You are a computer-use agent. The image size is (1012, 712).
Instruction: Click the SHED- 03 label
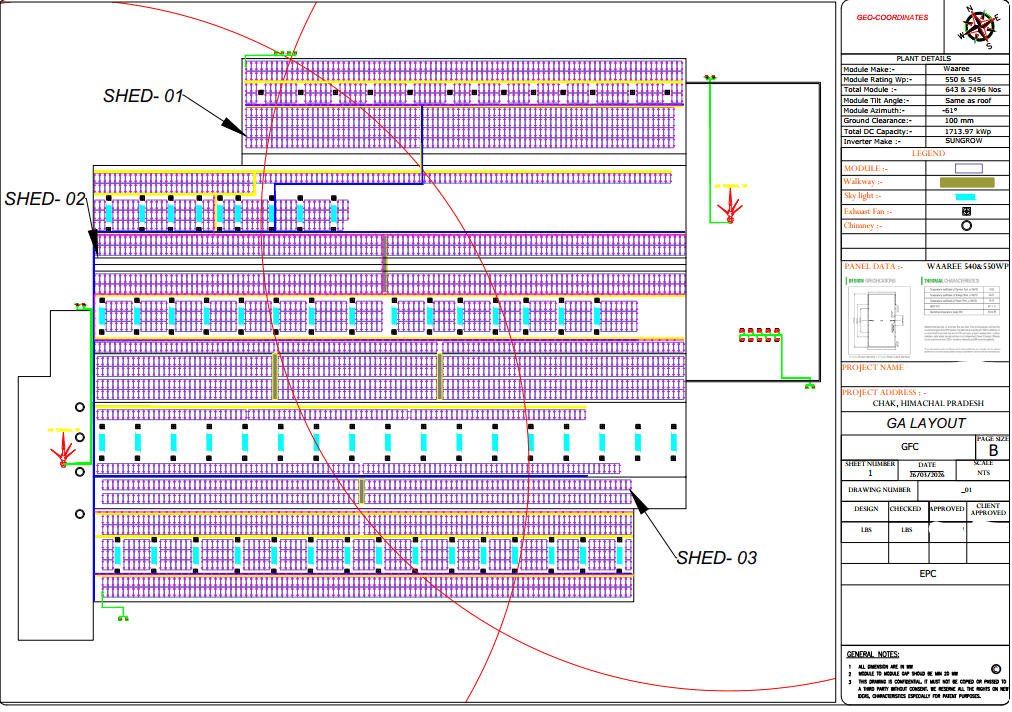pos(716,558)
